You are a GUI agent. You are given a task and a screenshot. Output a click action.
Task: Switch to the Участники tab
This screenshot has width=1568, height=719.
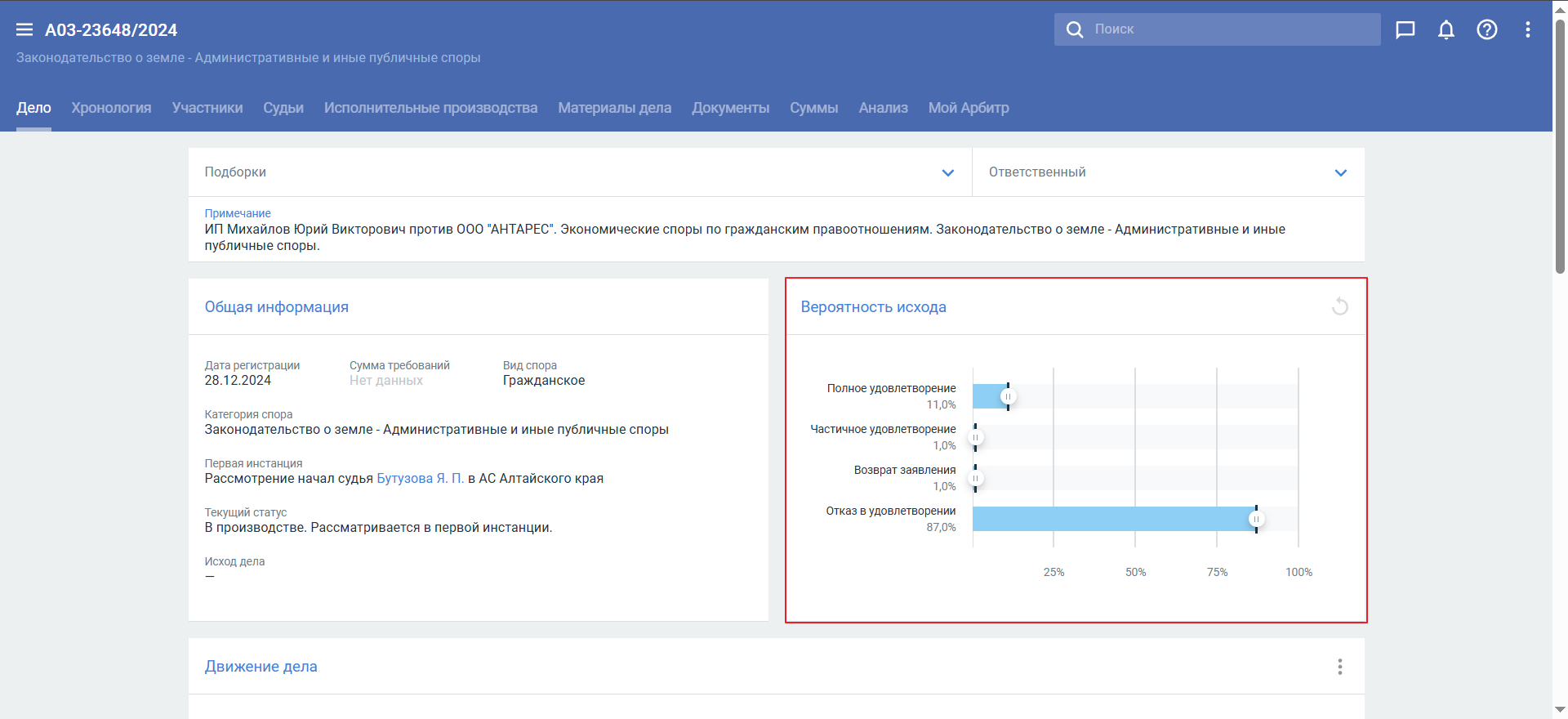[207, 108]
